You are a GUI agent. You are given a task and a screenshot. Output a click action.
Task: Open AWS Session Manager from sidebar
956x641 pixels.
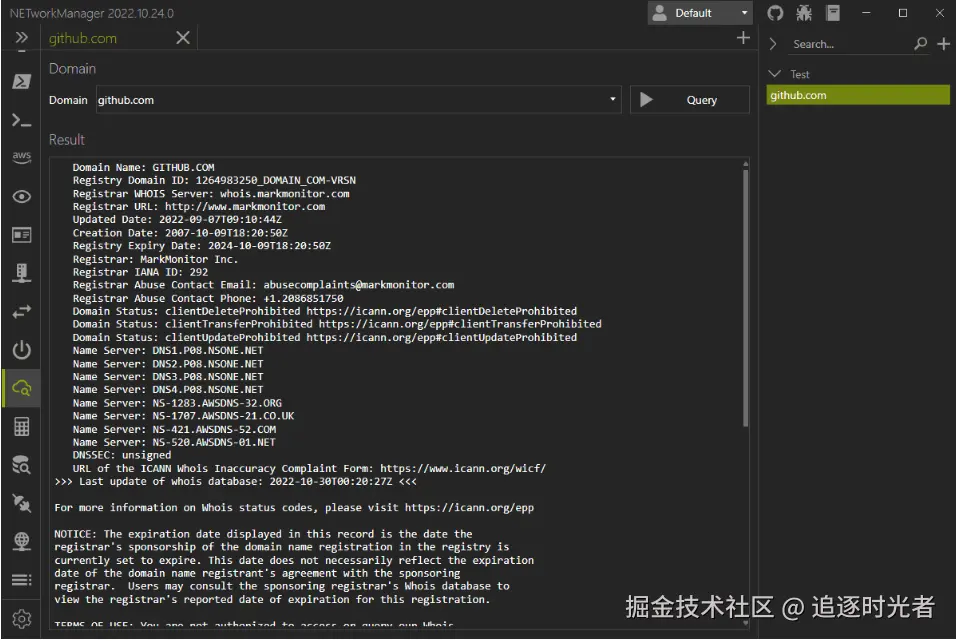(21, 157)
